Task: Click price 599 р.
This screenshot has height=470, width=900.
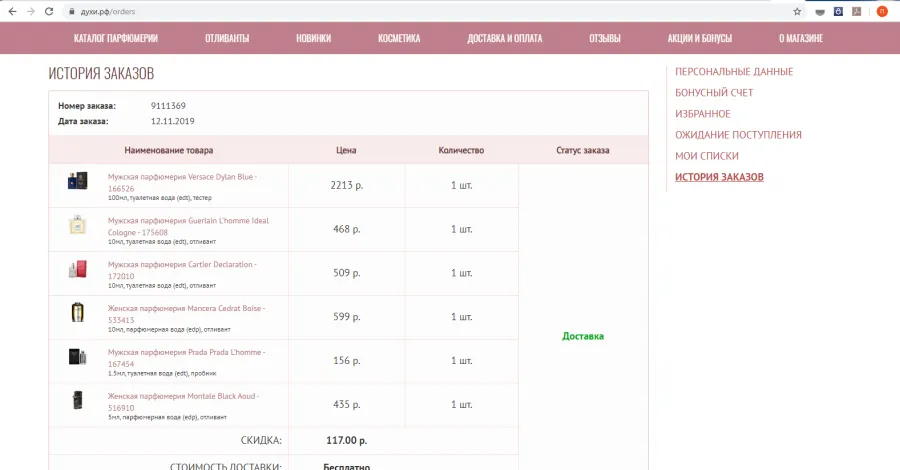Action: point(347,317)
